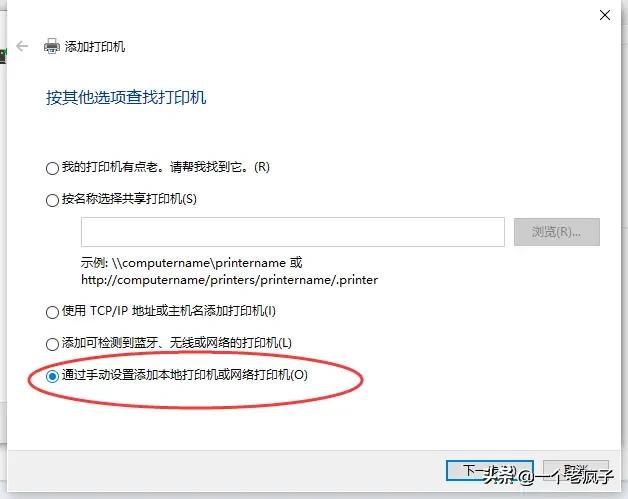Viewport: 628px width, 499px height.
Task: Click the label text 本地打印机或网络打印机(O)
Action: tap(233, 375)
